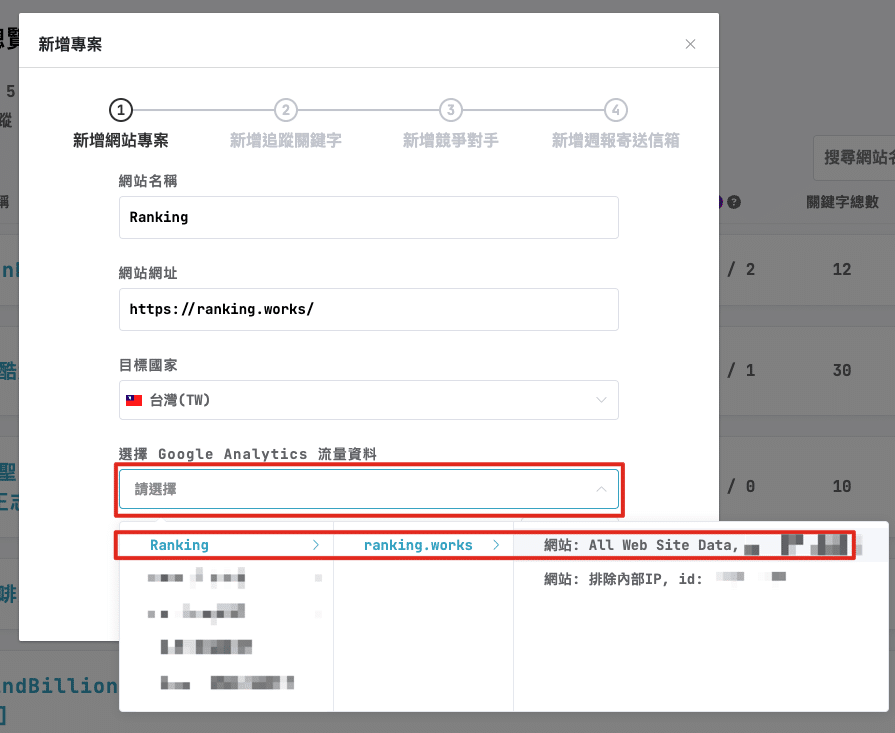Click the 網站名稱 name input field
The height and width of the screenshot is (733, 895).
pyautogui.click(x=370, y=217)
